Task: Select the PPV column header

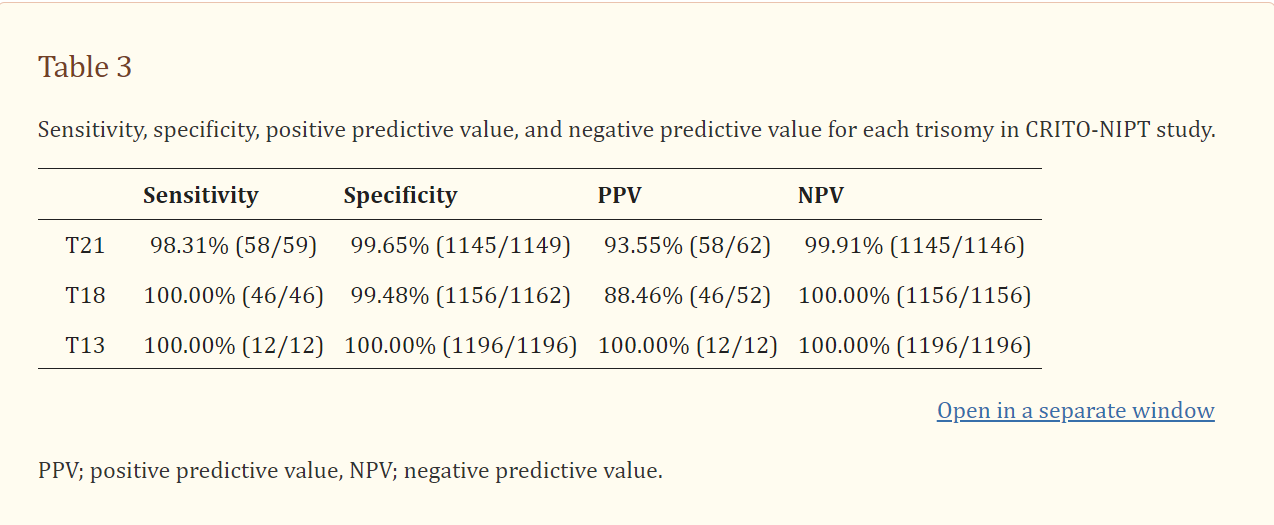Action: point(619,196)
